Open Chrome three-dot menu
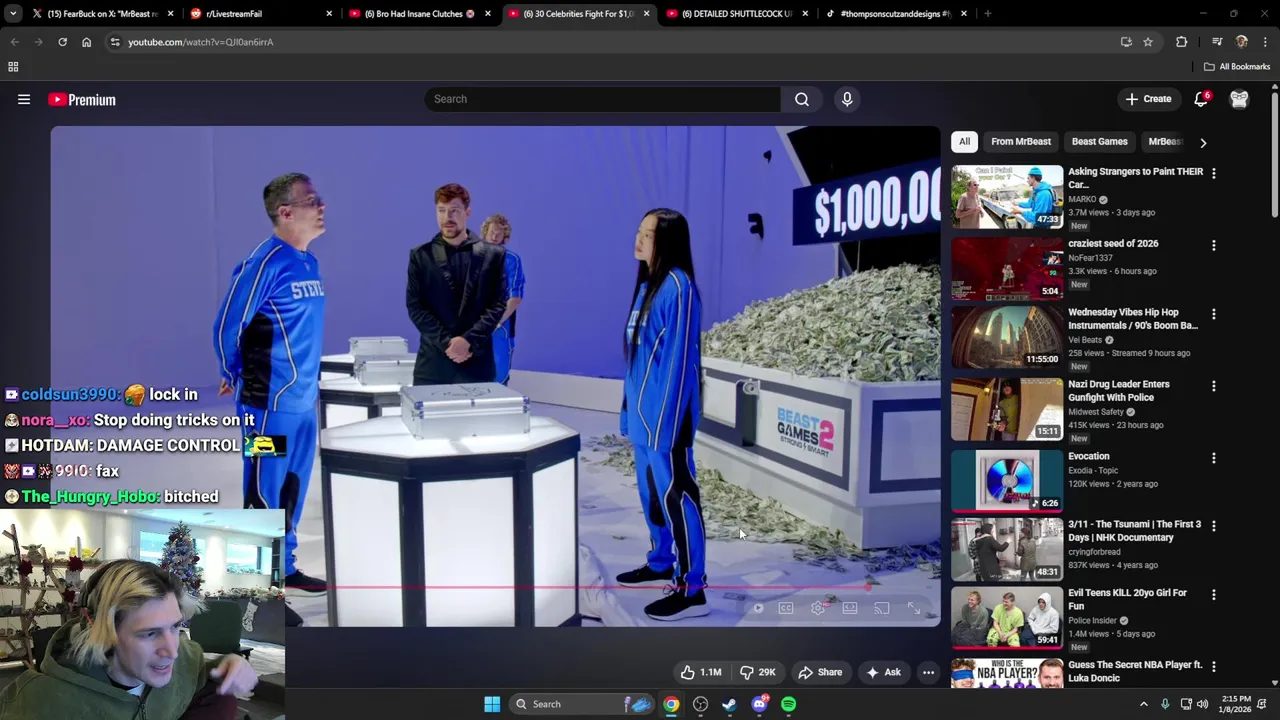 1265,42
